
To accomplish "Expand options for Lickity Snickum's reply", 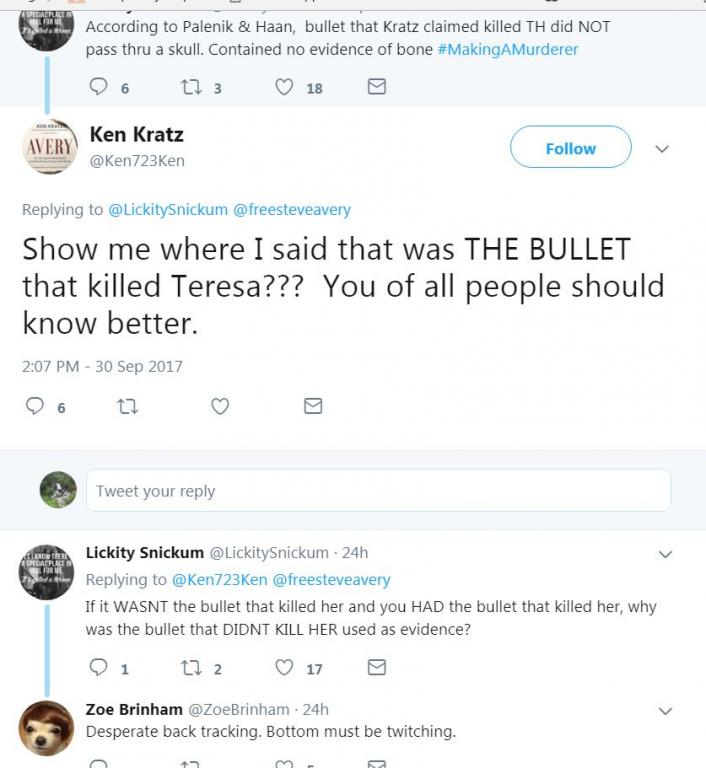I will (x=665, y=554).
